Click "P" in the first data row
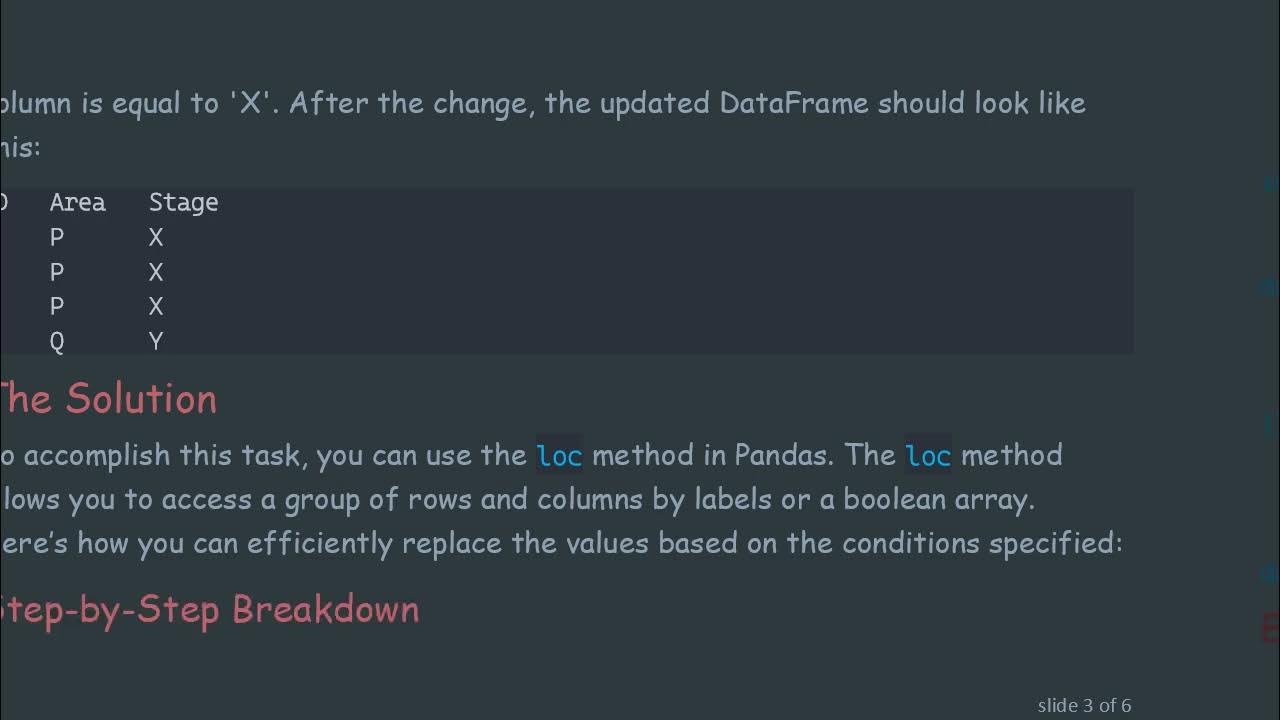This screenshot has width=1280, height=720. click(x=57, y=238)
